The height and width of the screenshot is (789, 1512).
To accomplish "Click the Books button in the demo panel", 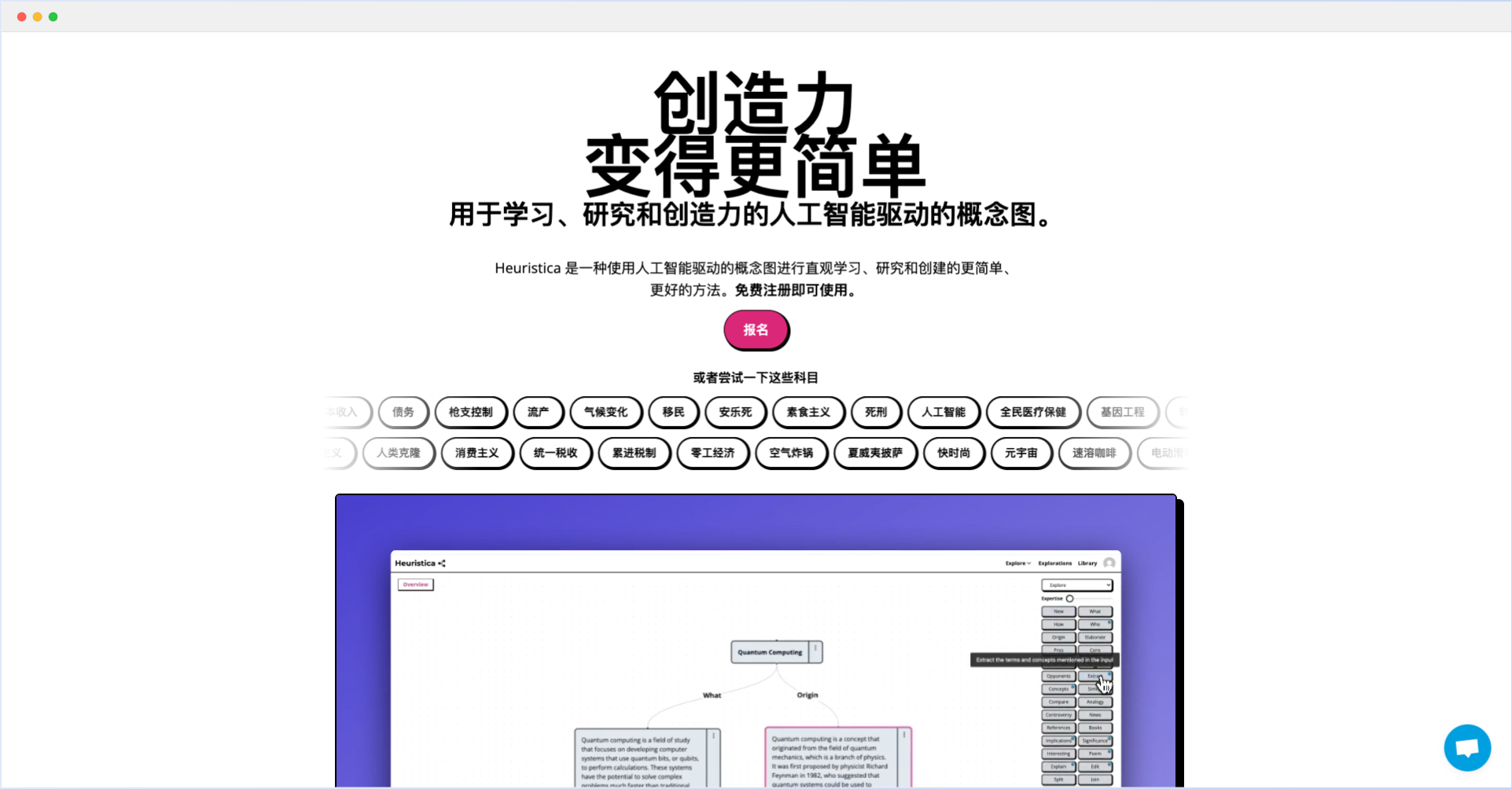I will tap(1094, 728).
